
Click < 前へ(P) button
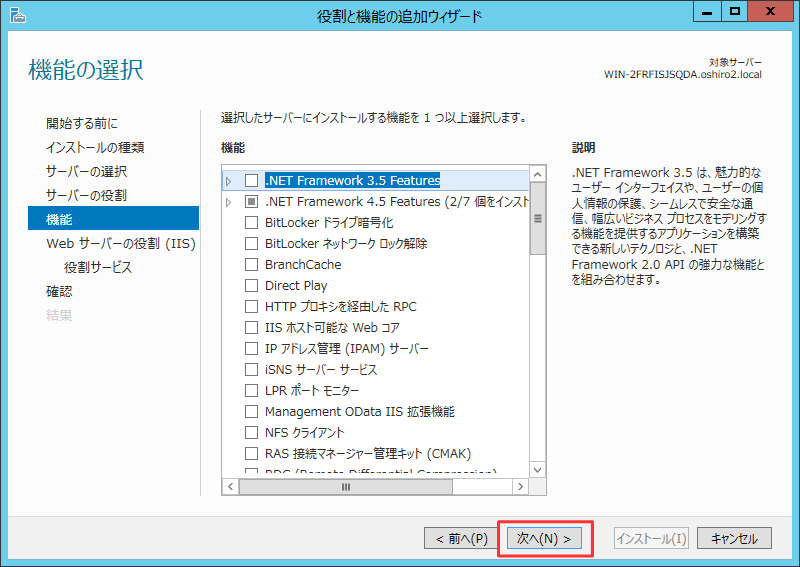pos(461,538)
